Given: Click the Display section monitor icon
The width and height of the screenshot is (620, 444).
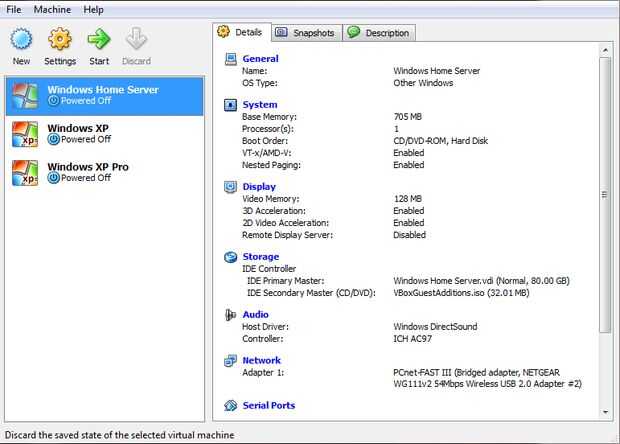Looking at the screenshot, I should pos(231,187).
